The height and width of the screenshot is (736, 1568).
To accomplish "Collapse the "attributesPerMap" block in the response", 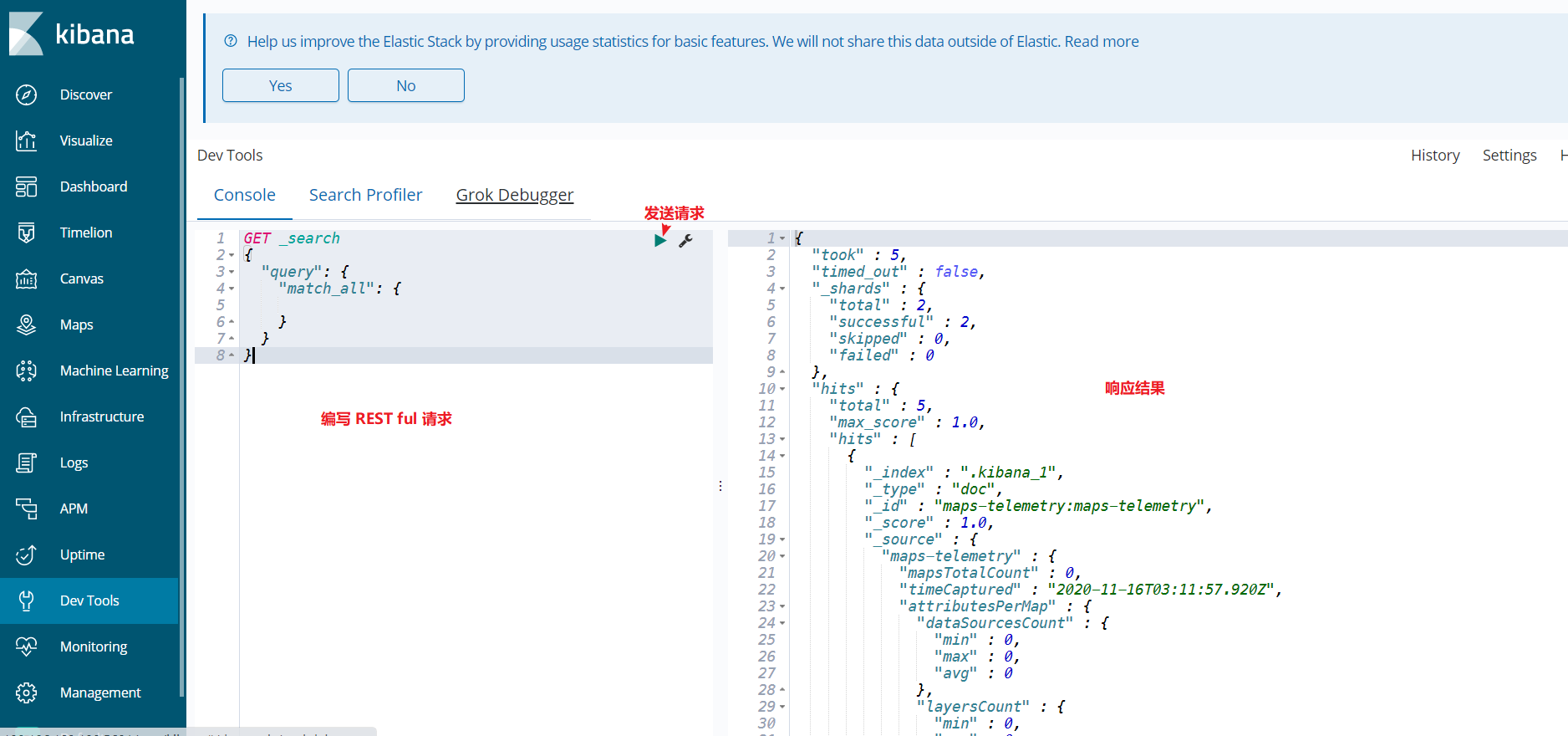I will coord(782,606).
